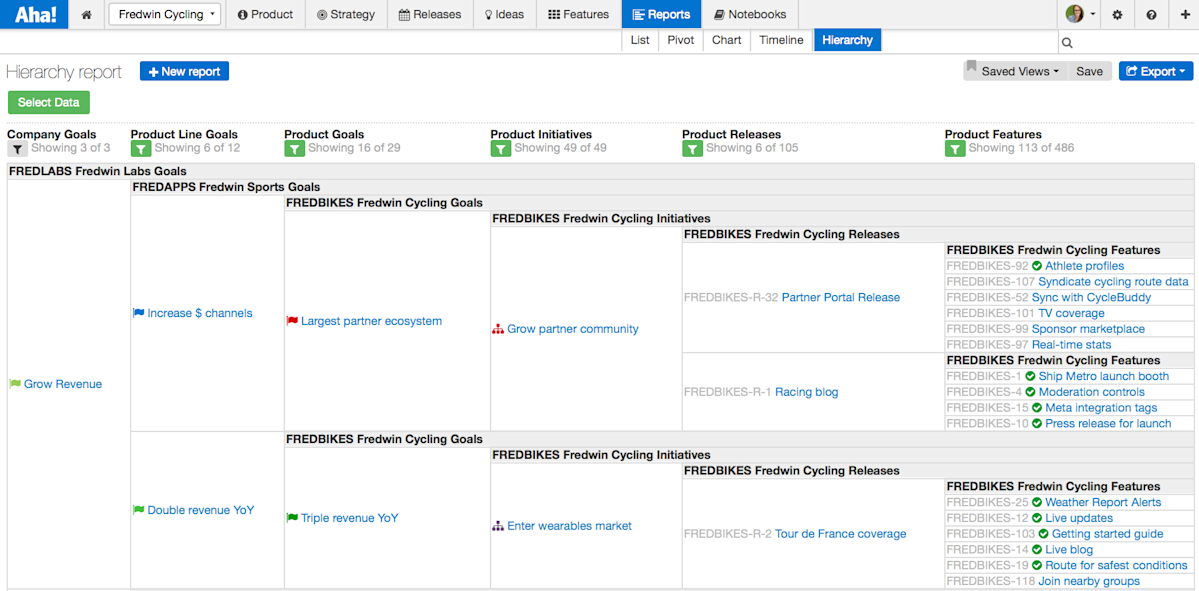Viewport: 1199px width, 591px height.
Task: Switch to the Pivot report tab
Action: (681, 41)
